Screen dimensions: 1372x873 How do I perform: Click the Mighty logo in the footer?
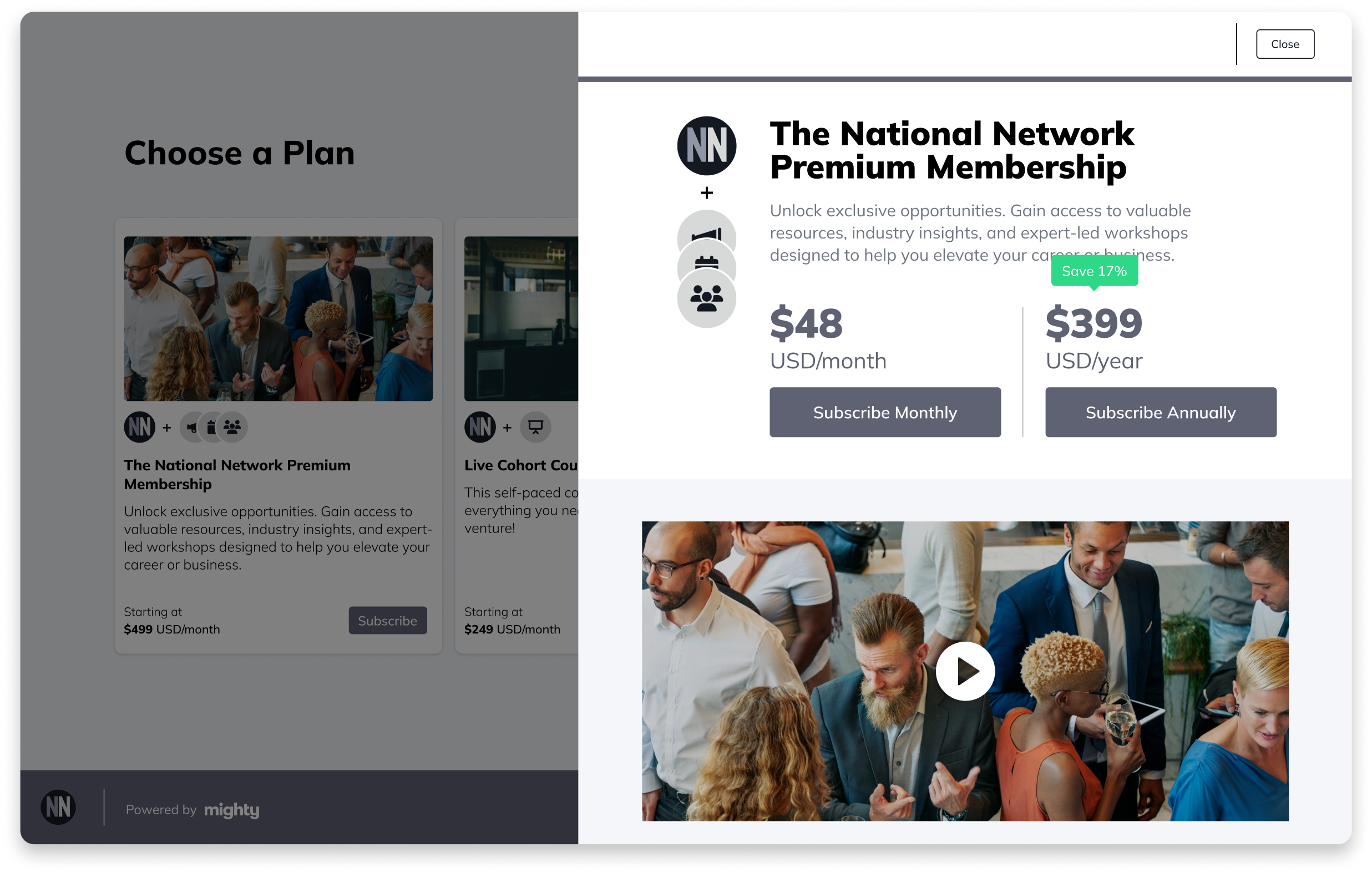pyautogui.click(x=231, y=810)
